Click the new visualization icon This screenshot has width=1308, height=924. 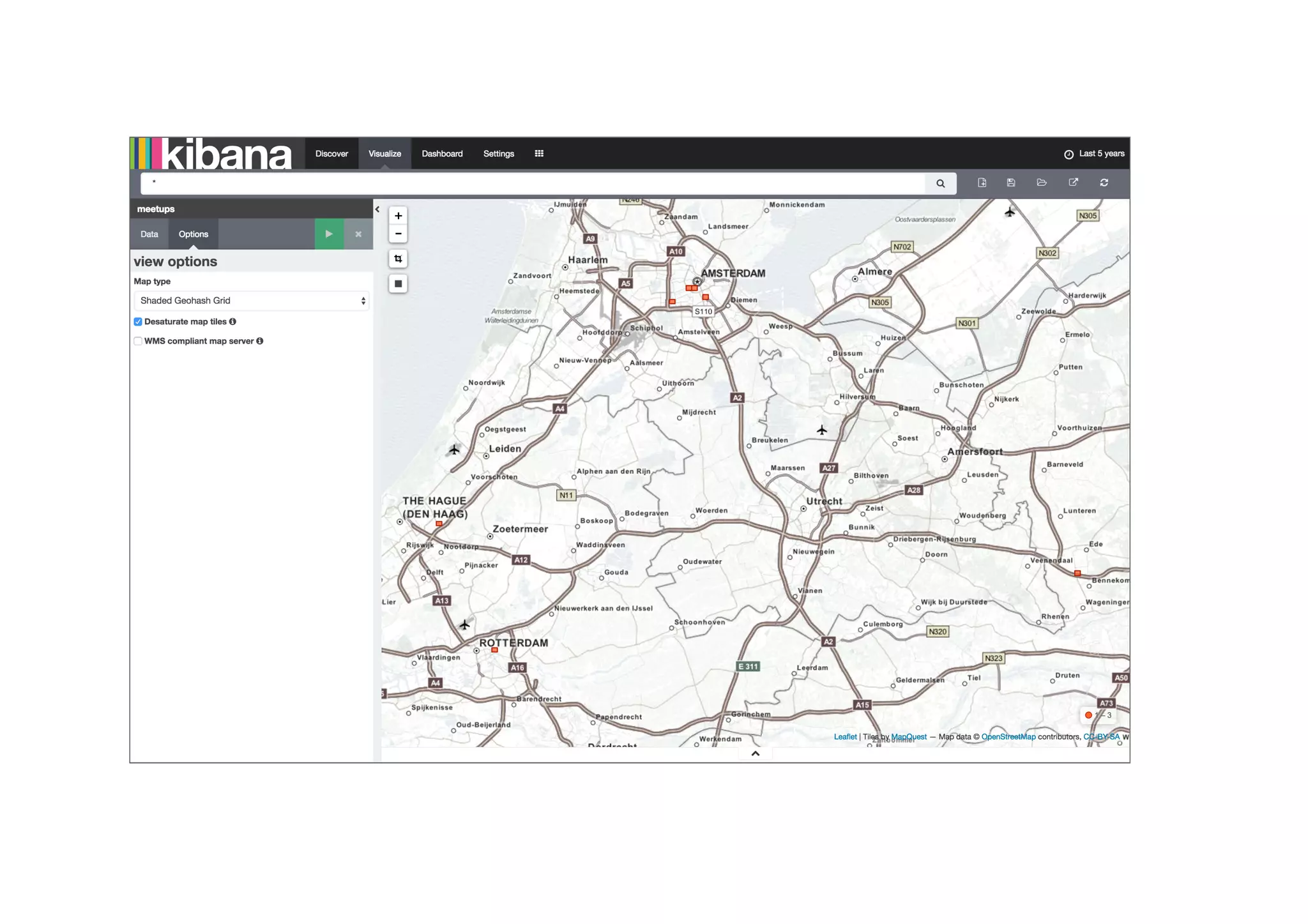982,183
